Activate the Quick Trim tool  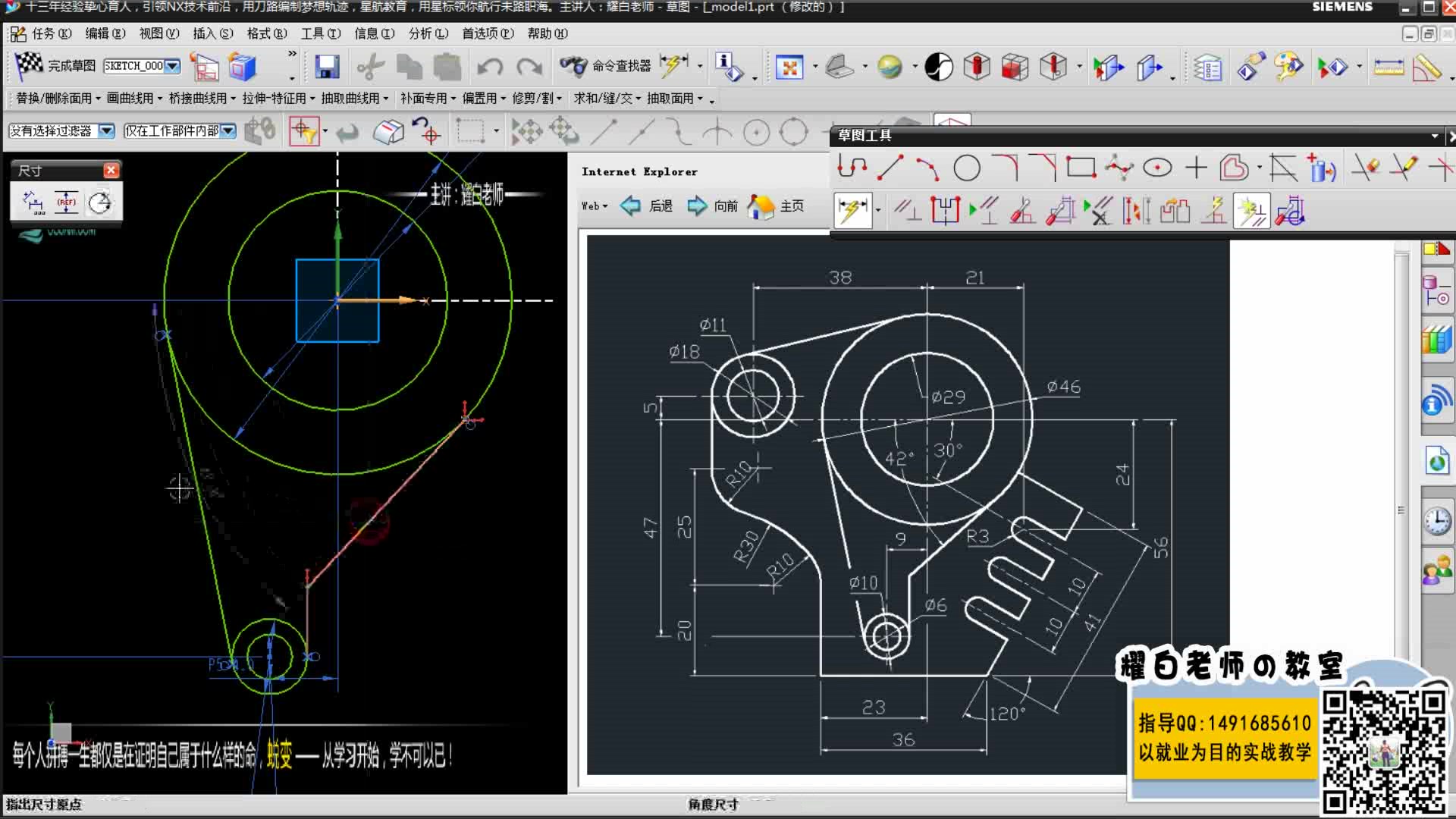point(1365,168)
